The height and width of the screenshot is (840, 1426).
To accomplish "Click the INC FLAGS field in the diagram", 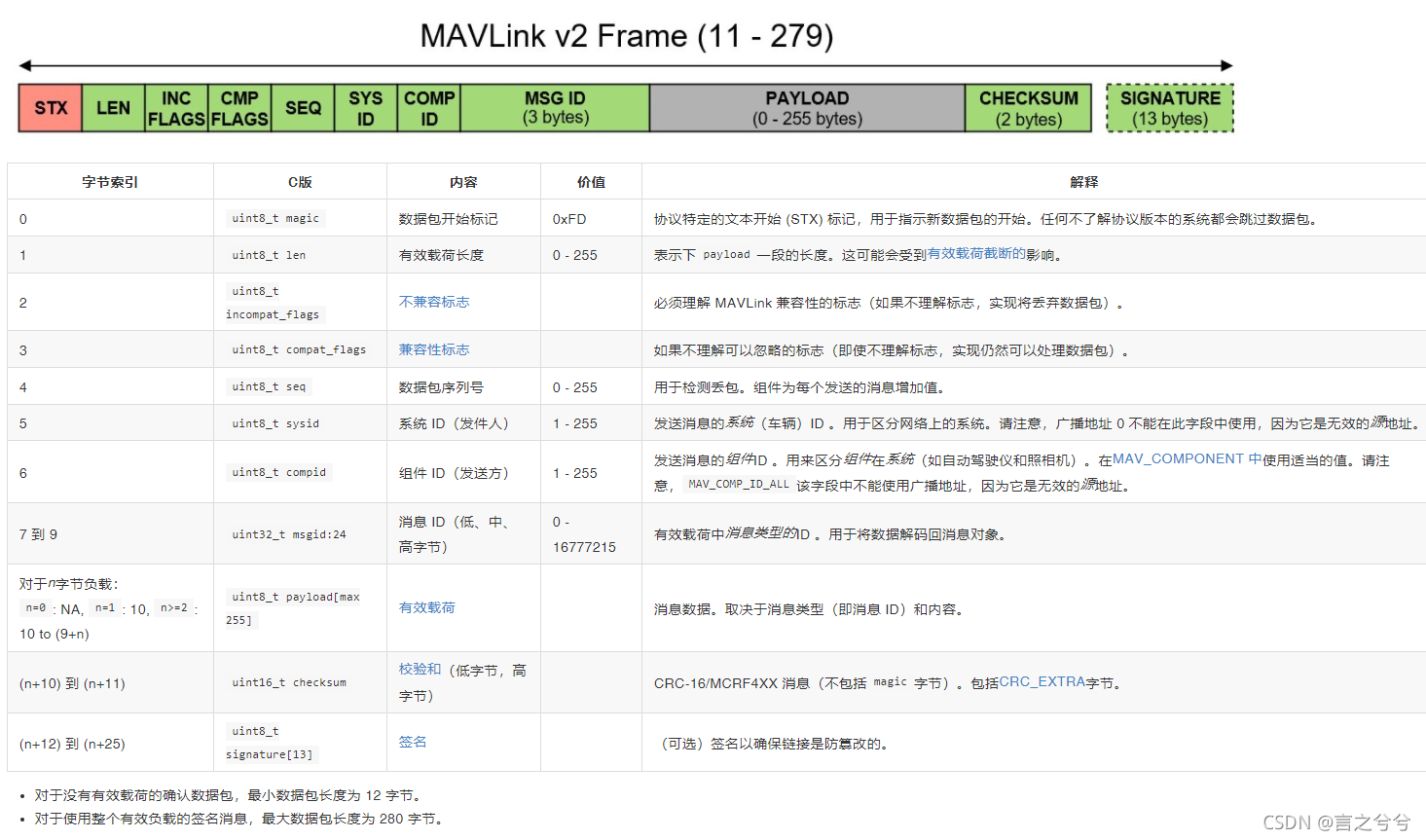I will (175, 108).
